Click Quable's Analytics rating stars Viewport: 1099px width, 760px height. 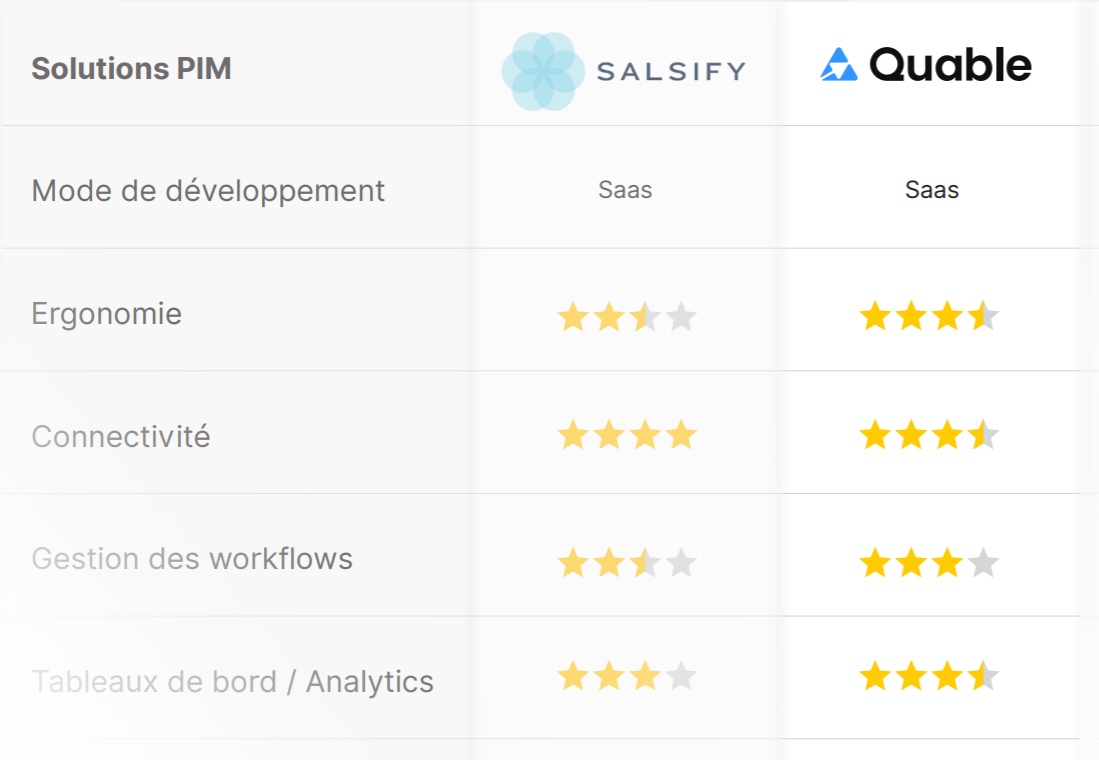929,676
